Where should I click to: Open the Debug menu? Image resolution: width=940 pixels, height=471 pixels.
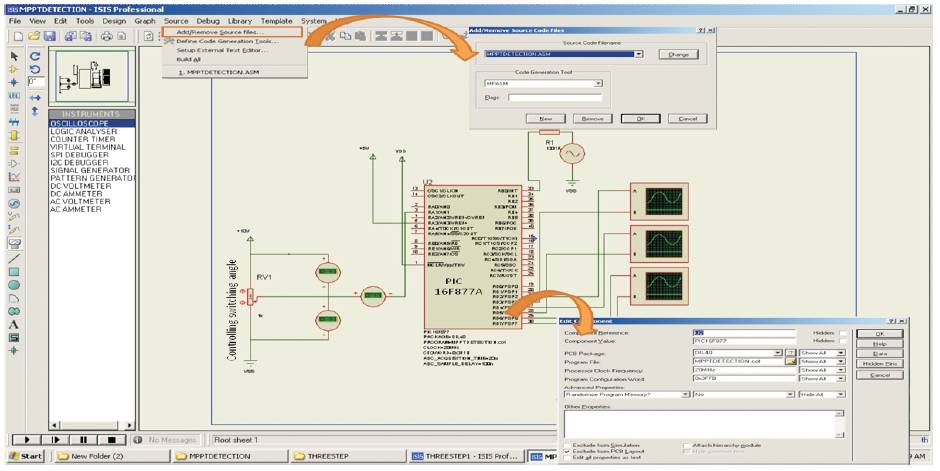click(208, 21)
